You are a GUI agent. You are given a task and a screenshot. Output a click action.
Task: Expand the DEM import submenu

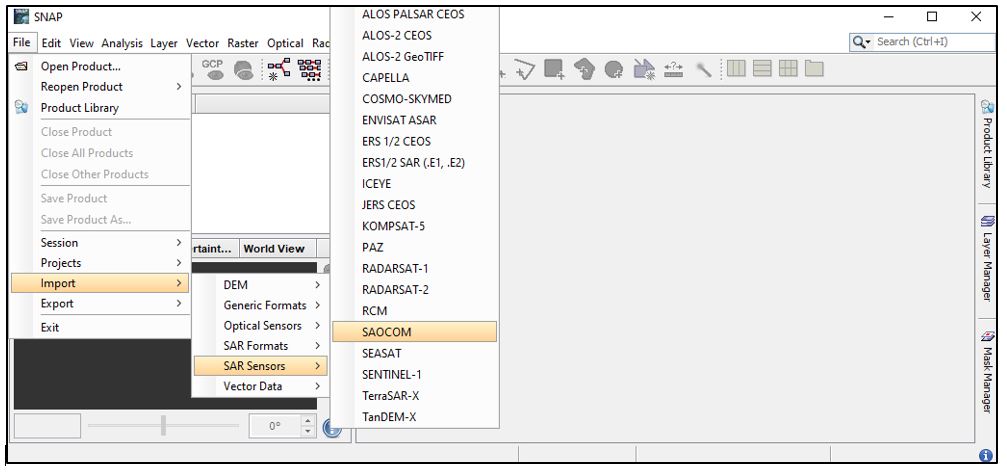point(261,285)
